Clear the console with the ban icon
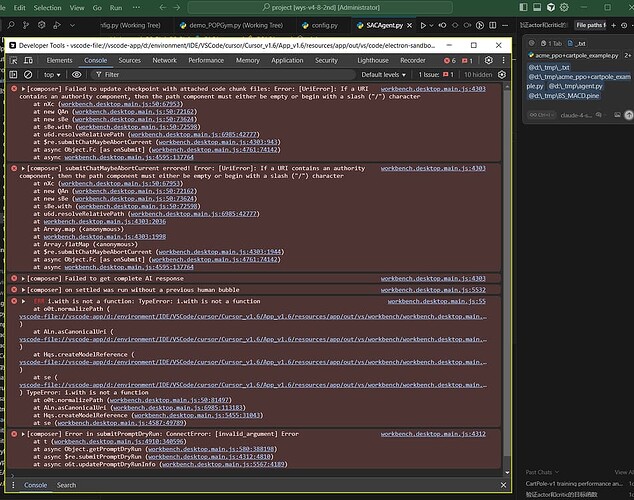The image size is (634, 500). (28, 74)
